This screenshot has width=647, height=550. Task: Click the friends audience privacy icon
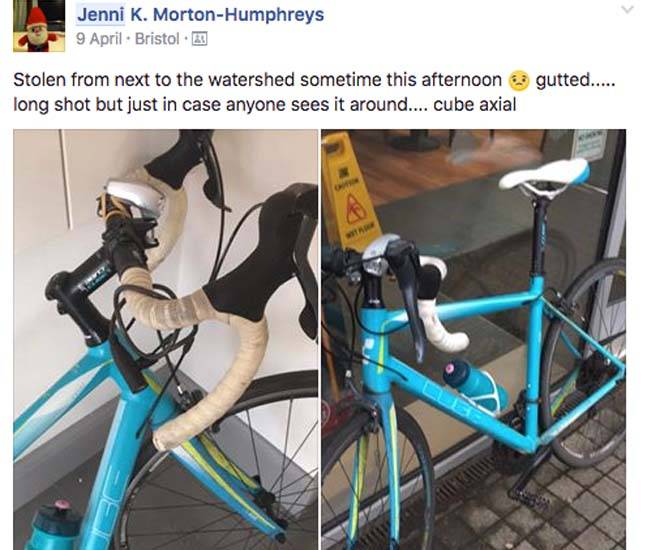coord(201,39)
